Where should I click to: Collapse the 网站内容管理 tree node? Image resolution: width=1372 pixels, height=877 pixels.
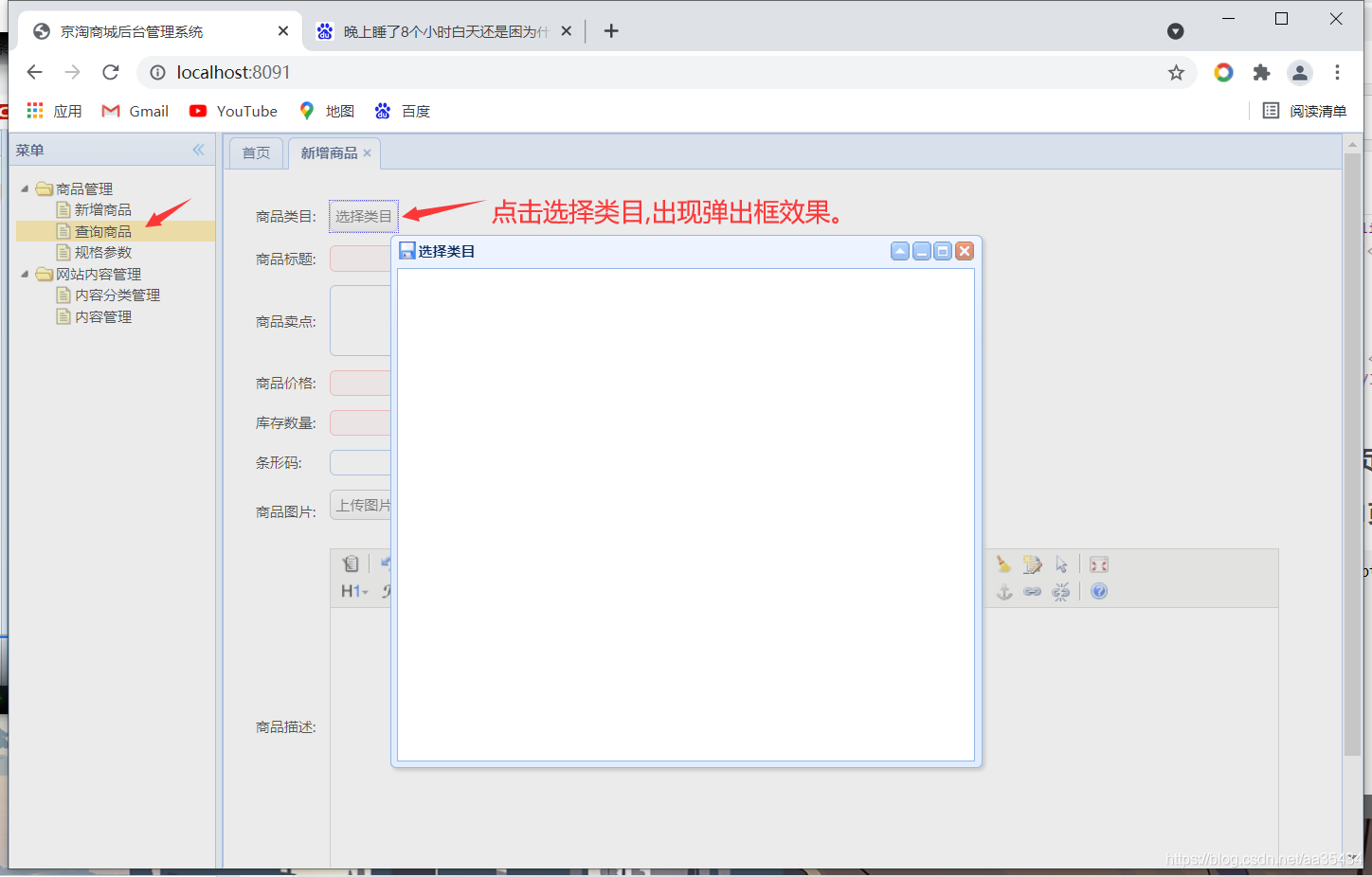(x=25, y=274)
